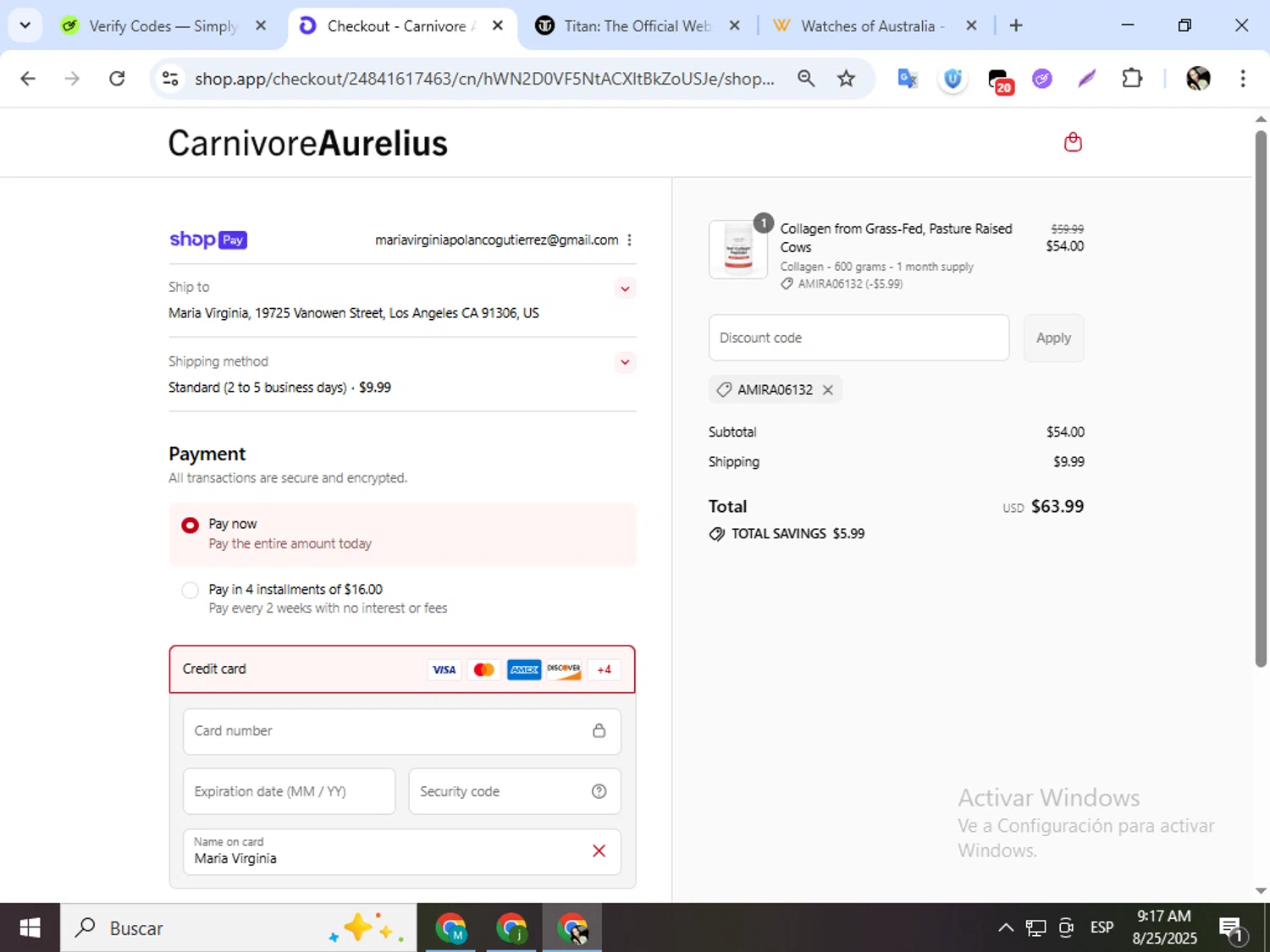Open the tab search dropdown arrow
Image resolution: width=1270 pixels, height=952 pixels.
pyautogui.click(x=25, y=25)
